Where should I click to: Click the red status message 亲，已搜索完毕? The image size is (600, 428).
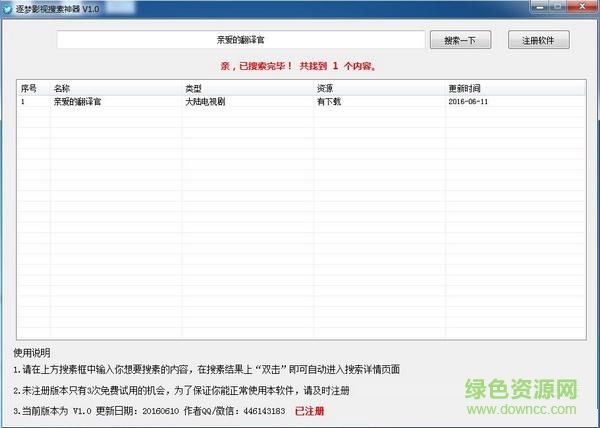tap(298, 66)
